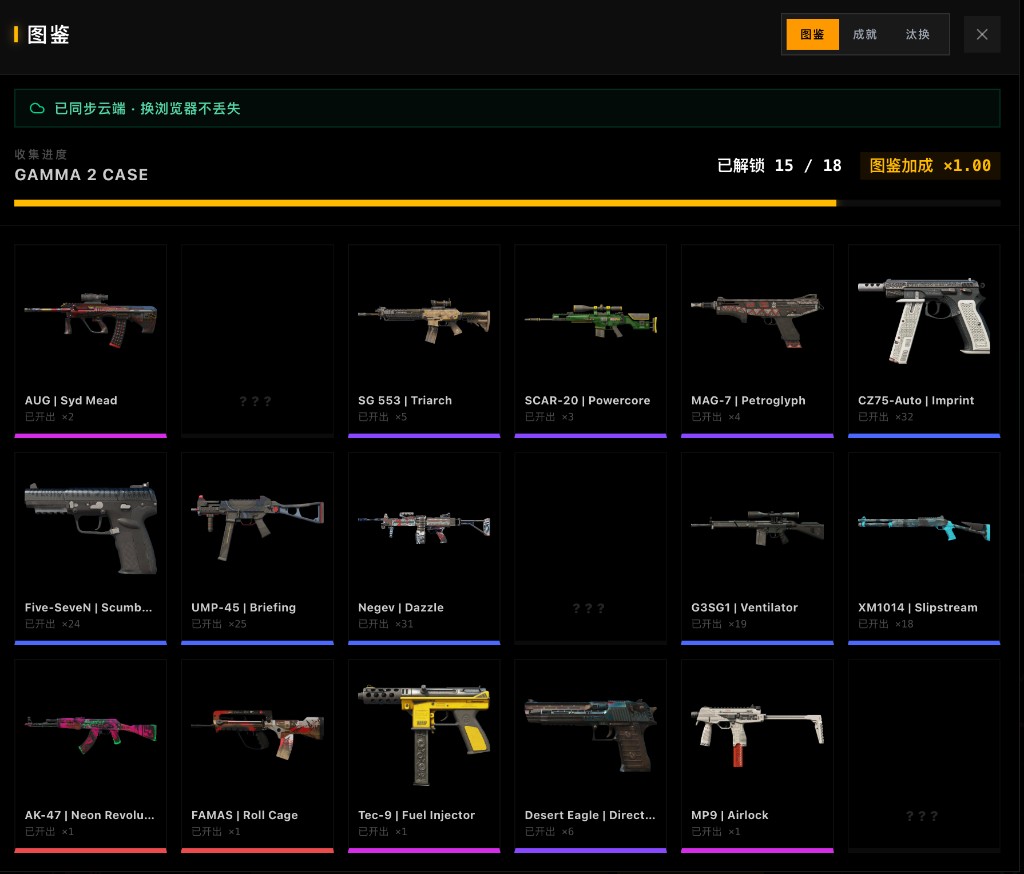1024x874 pixels.
Task: Click the 已开出 ×19 count under G3SG1
Action: (x=718, y=624)
